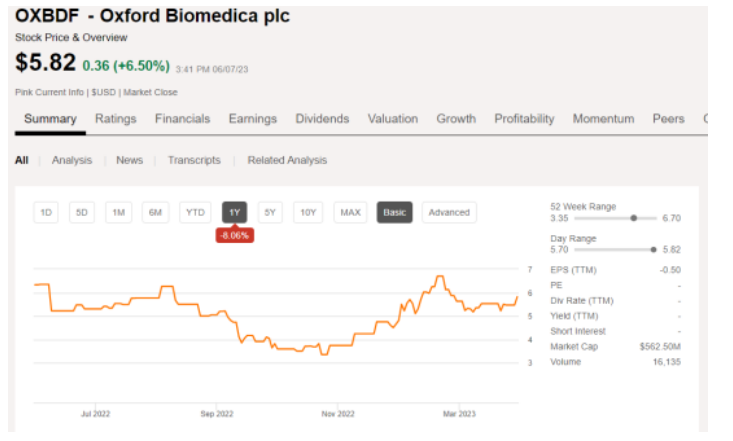Image resolution: width=733 pixels, height=441 pixels.
Task: Go to the Peers tab
Action: click(668, 119)
